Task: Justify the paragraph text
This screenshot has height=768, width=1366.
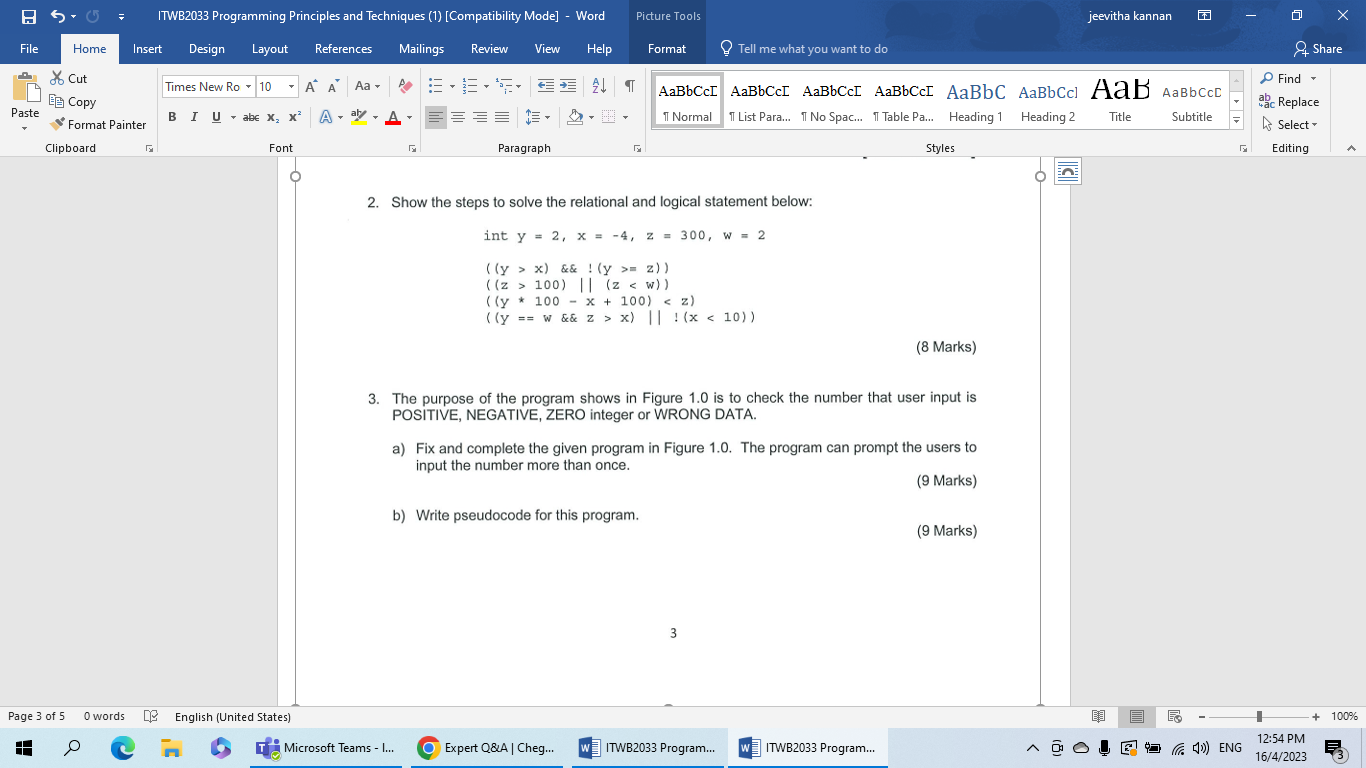Action: (501, 117)
